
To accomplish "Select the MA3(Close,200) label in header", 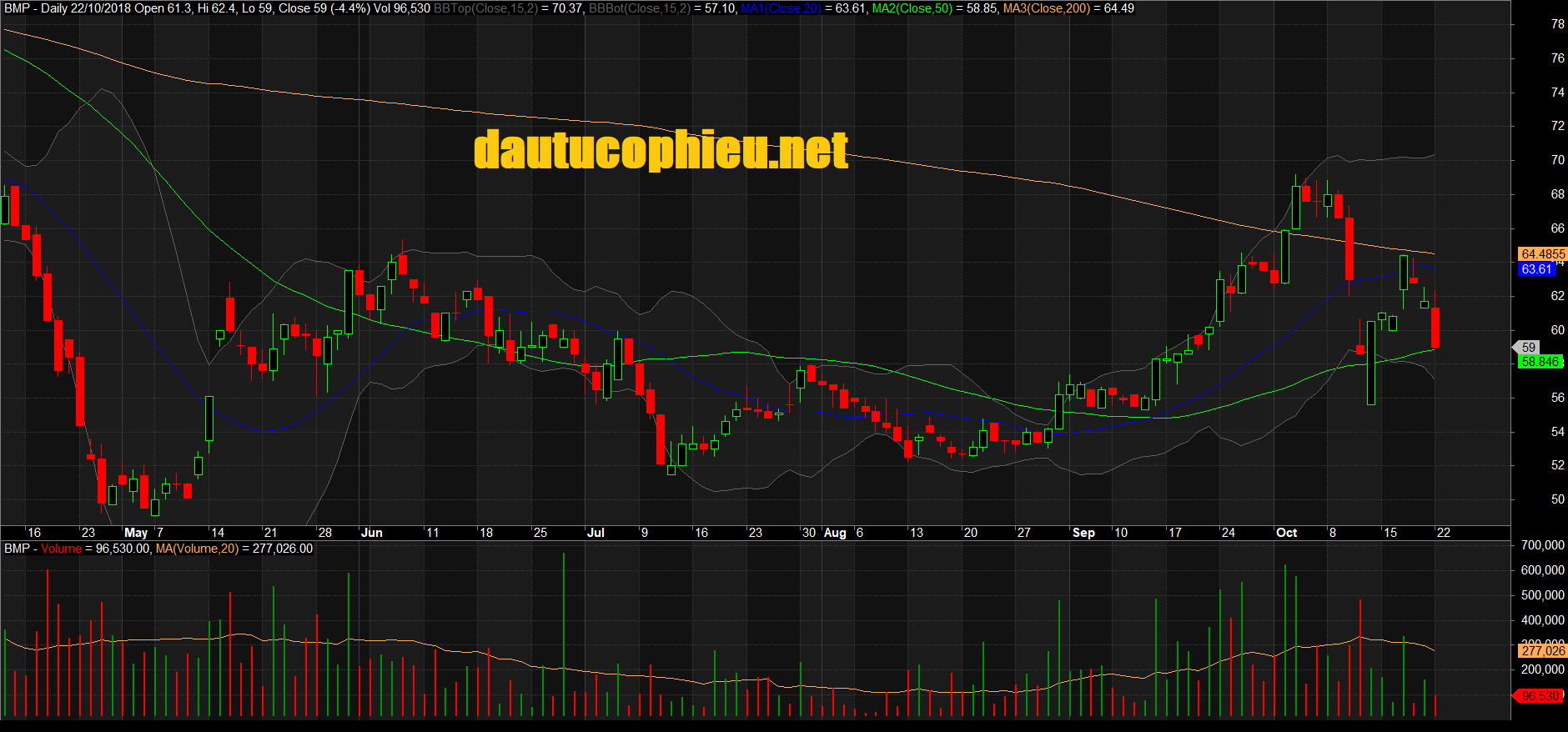I will pyautogui.click(x=1047, y=8).
